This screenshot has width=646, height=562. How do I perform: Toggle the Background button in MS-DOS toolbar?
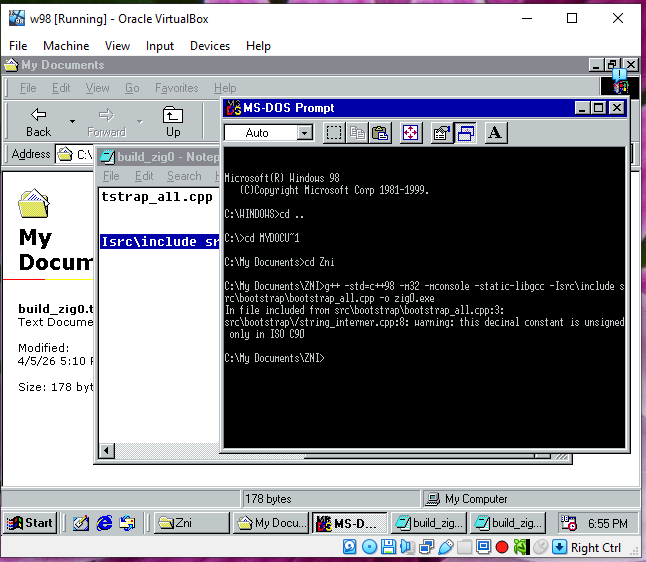pos(465,133)
